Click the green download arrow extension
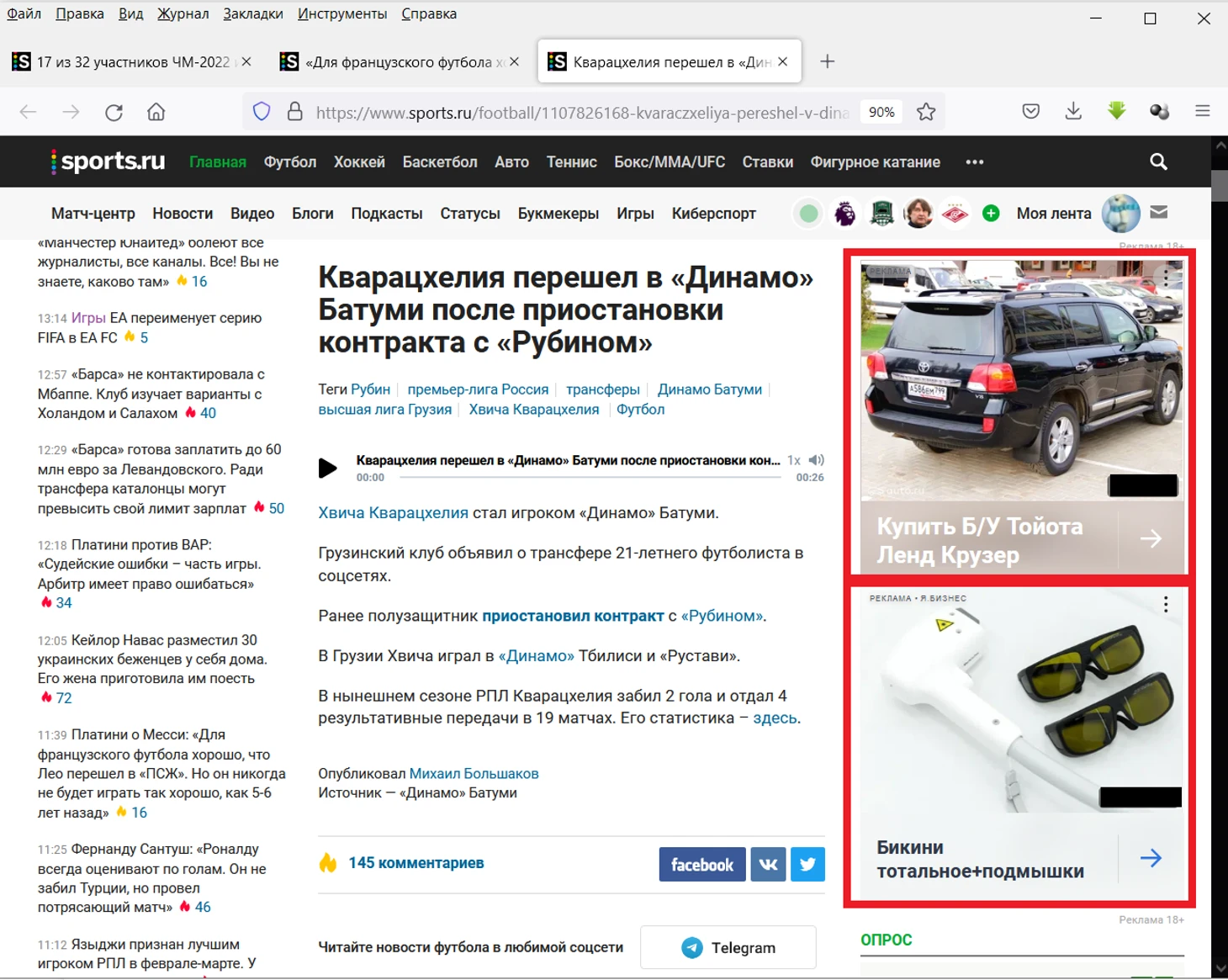1228x980 pixels. [x=1117, y=111]
